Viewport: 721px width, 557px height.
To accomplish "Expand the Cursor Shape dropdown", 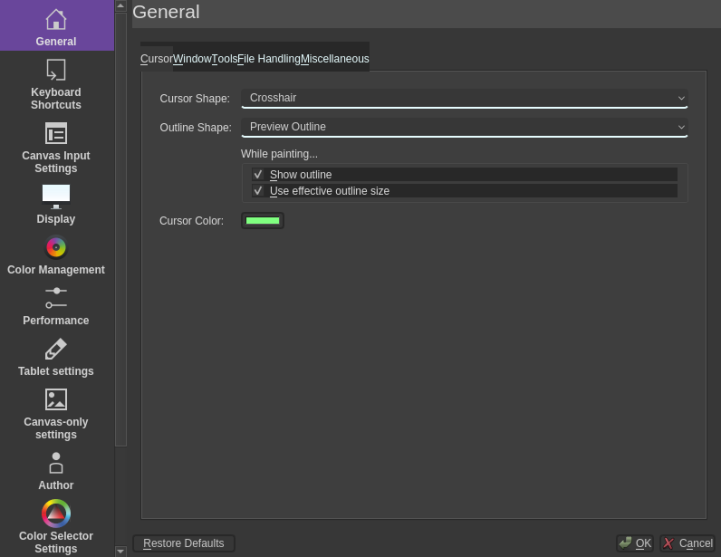I will [x=464, y=98].
